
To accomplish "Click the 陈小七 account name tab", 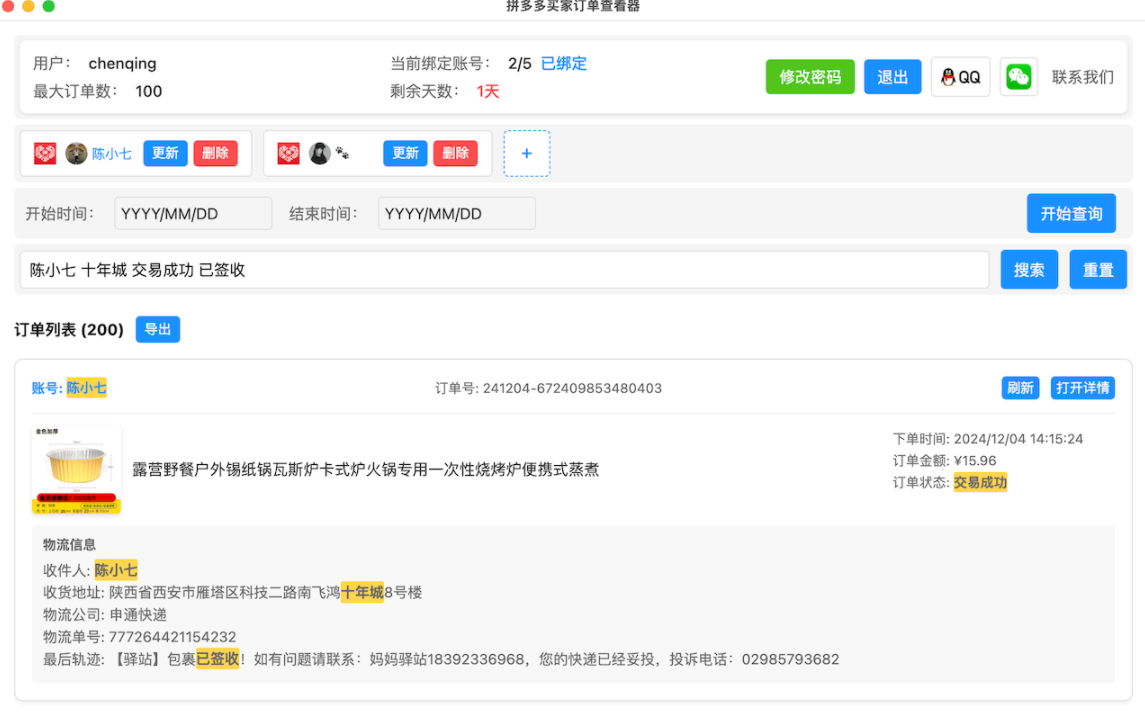I will click(112, 153).
